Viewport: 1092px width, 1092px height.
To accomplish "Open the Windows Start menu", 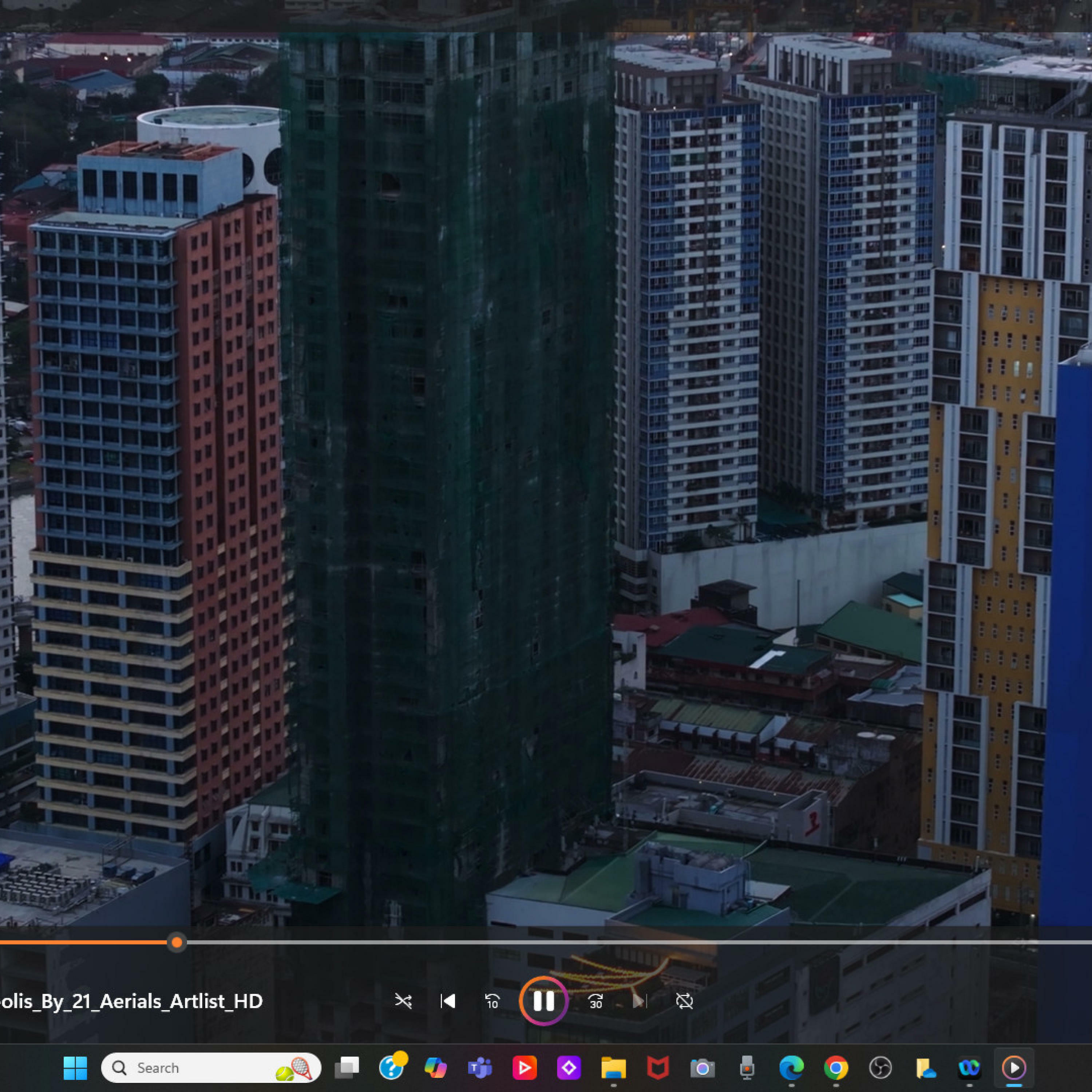I will point(75,1068).
